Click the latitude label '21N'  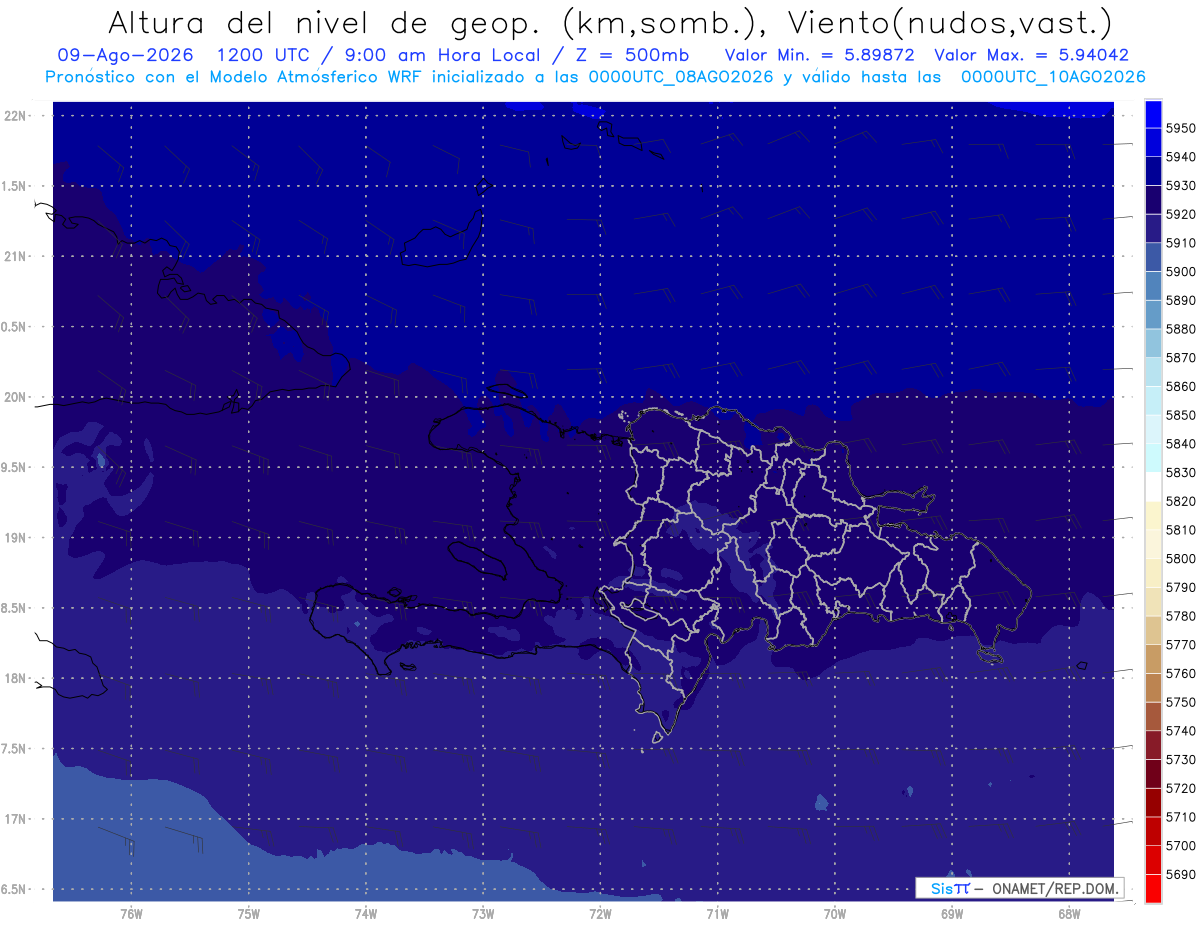[x=17, y=256]
